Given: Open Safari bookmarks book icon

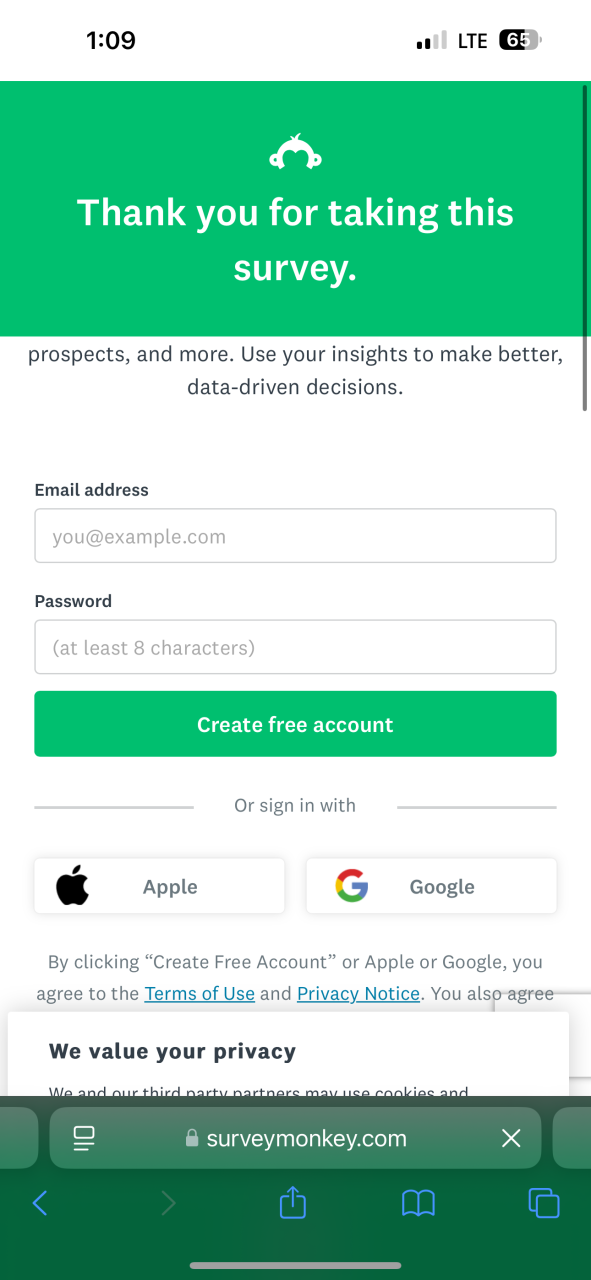Looking at the screenshot, I should 418,1202.
